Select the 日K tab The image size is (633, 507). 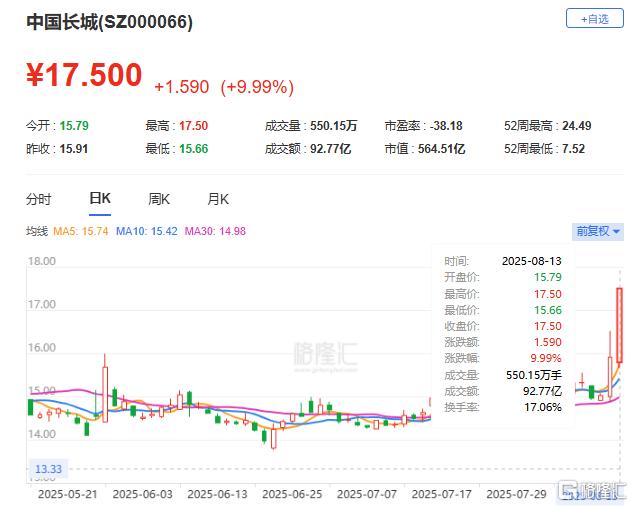[100, 199]
